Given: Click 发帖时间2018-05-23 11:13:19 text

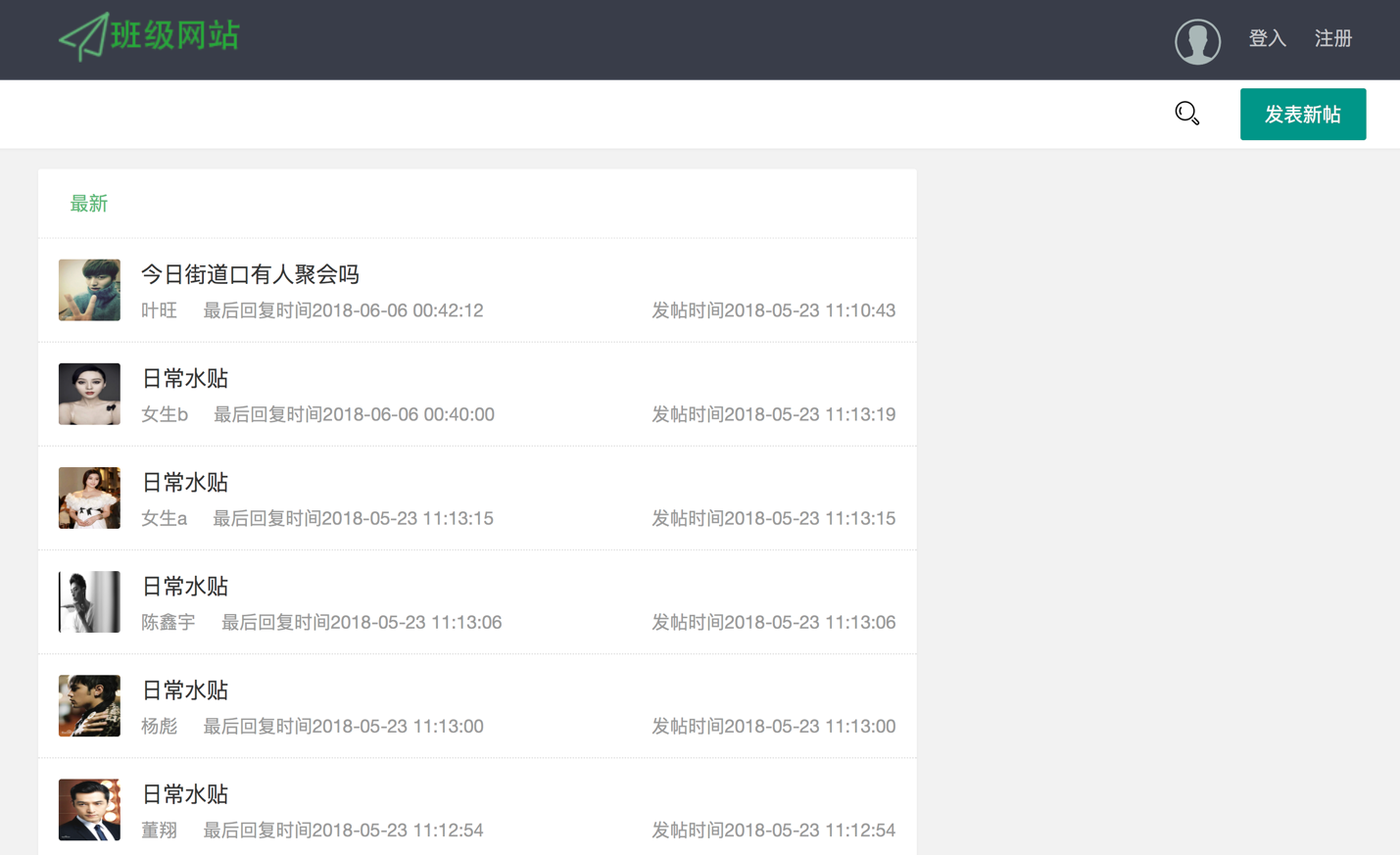Looking at the screenshot, I should tap(774, 414).
